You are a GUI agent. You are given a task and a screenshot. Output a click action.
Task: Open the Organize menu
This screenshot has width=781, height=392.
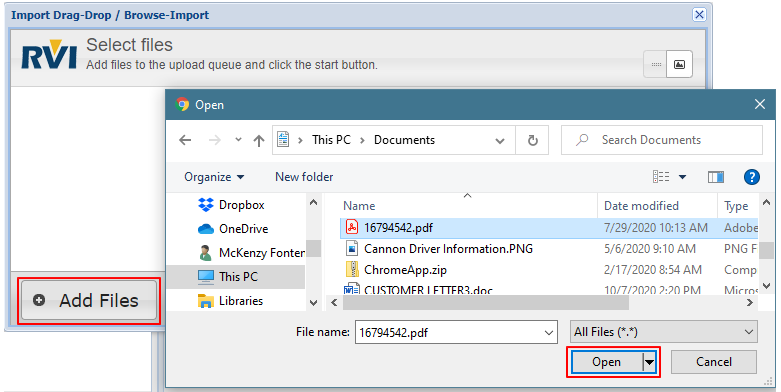(214, 177)
